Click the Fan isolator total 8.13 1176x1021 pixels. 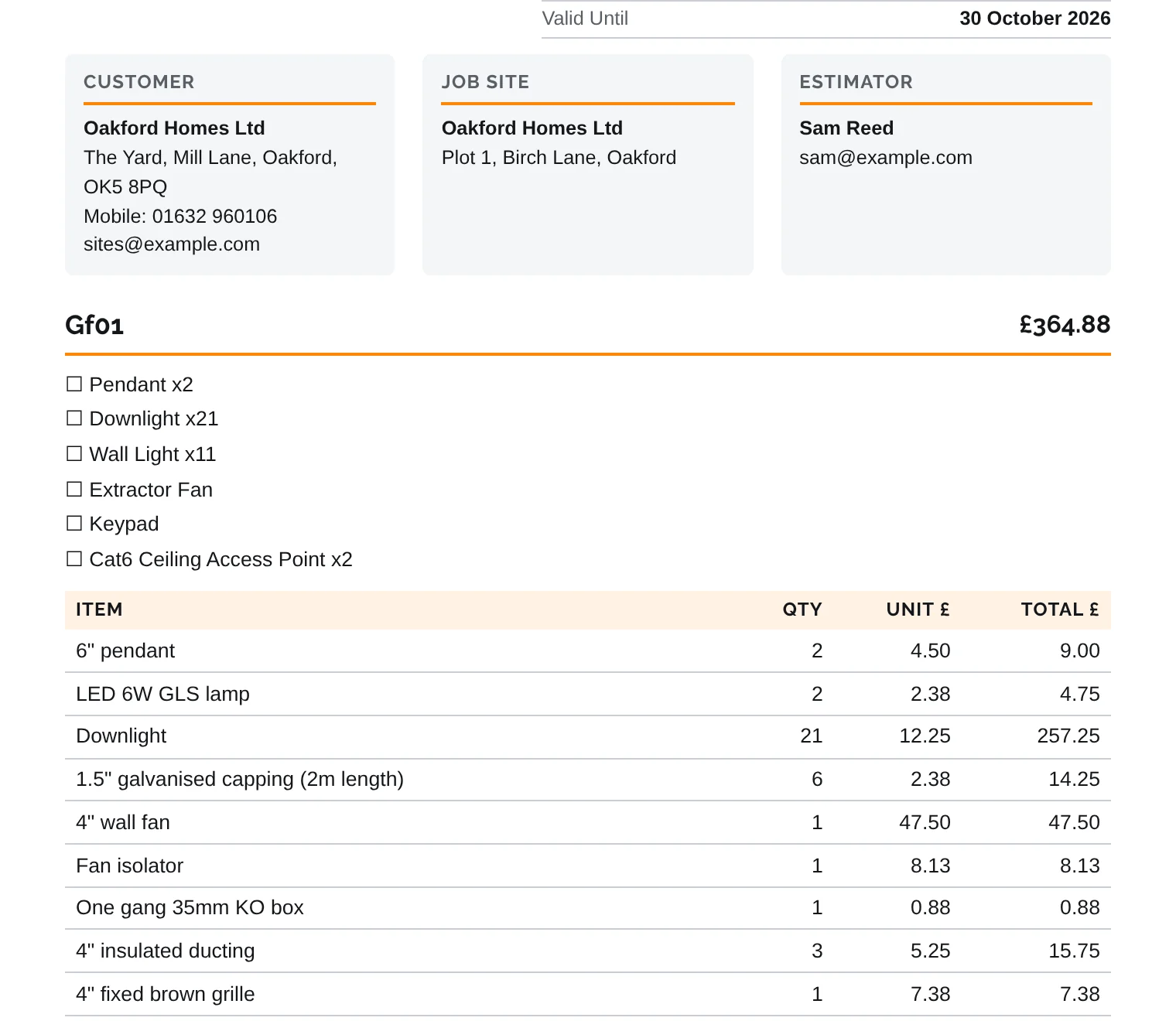pyautogui.click(x=1079, y=866)
